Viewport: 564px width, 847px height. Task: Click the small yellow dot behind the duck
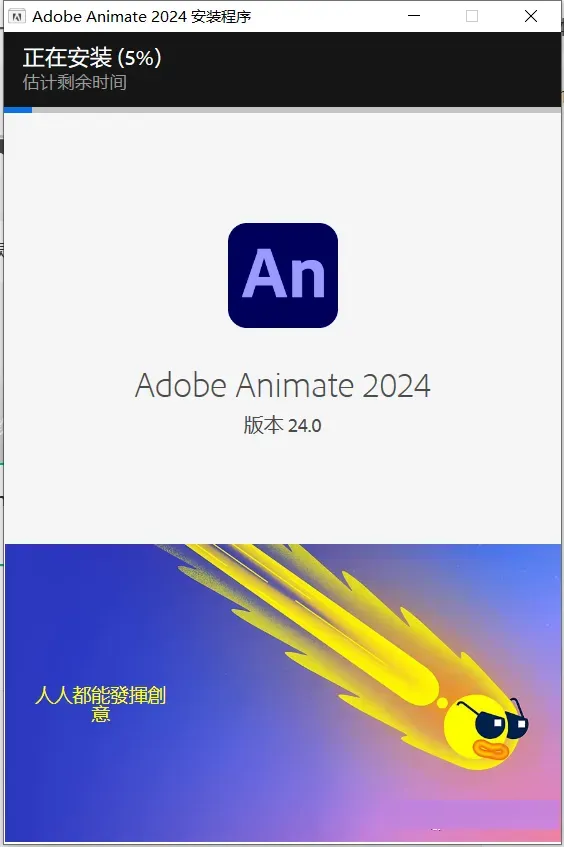[442, 703]
